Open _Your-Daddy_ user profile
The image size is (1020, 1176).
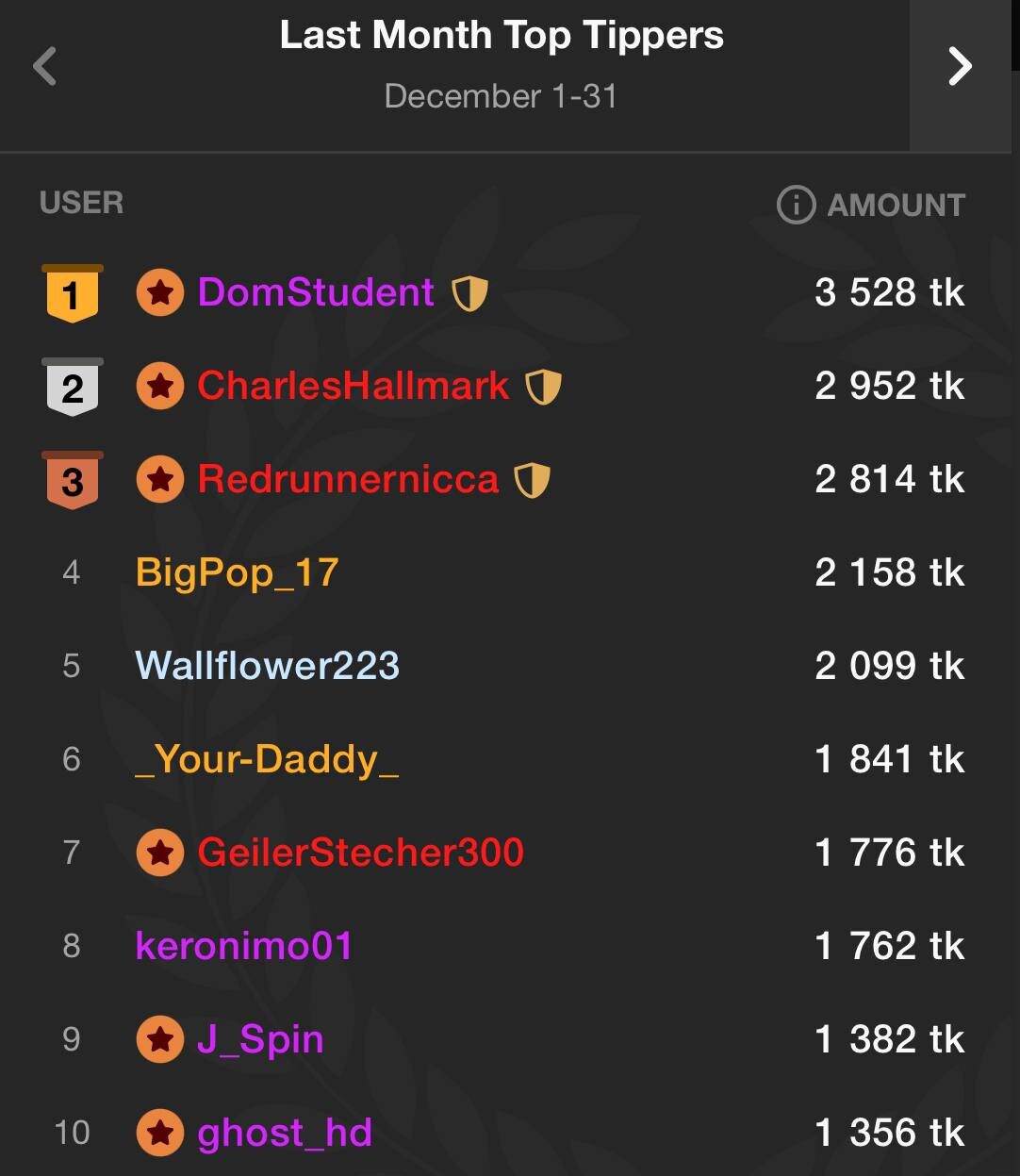(x=268, y=759)
